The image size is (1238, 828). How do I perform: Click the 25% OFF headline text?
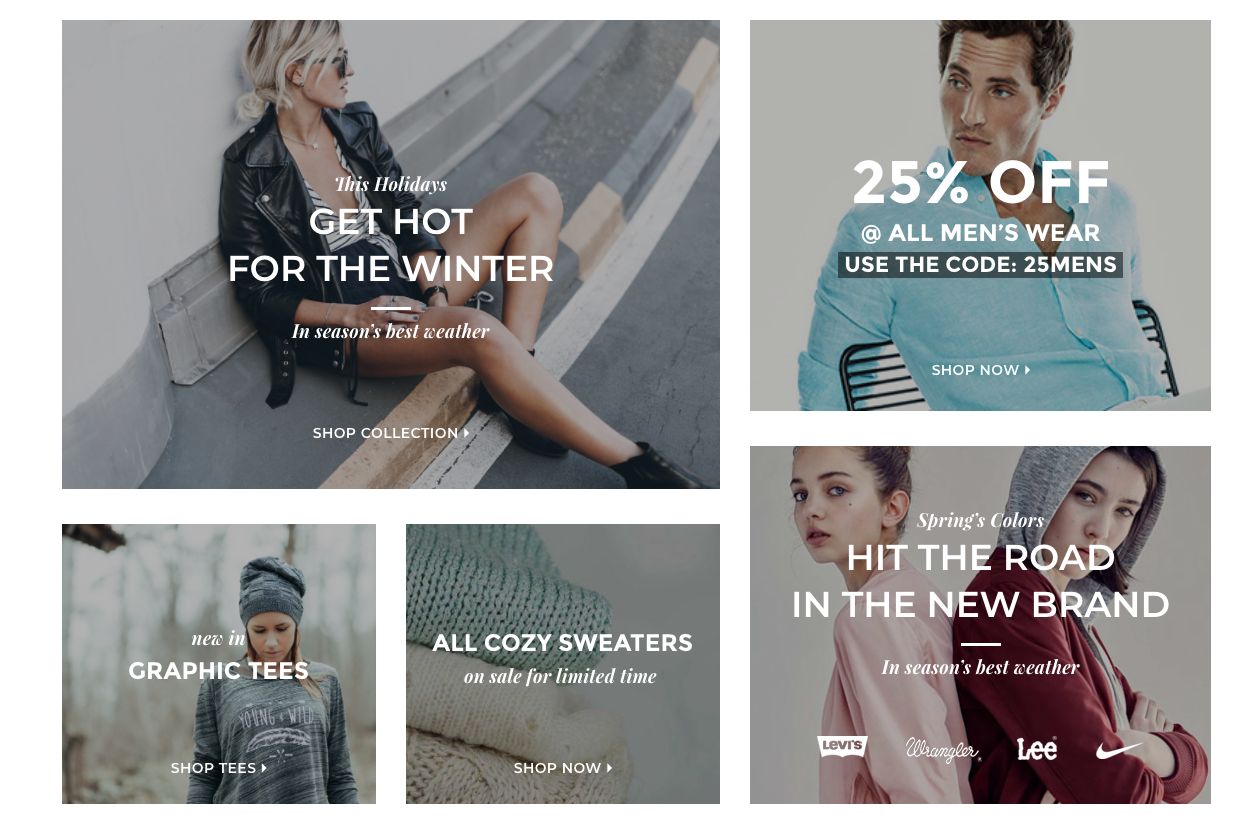pos(981,183)
